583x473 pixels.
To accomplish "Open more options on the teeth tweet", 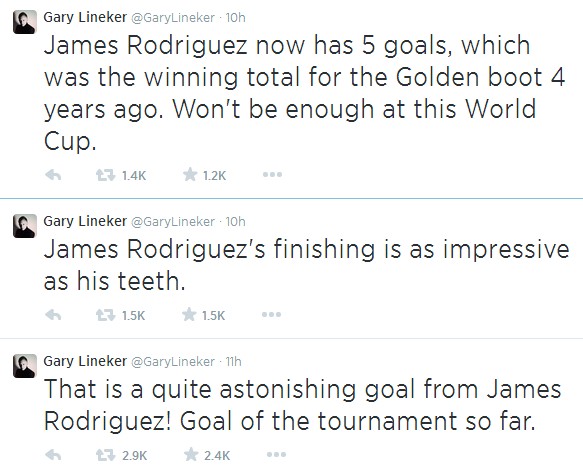I will click(271, 315).
